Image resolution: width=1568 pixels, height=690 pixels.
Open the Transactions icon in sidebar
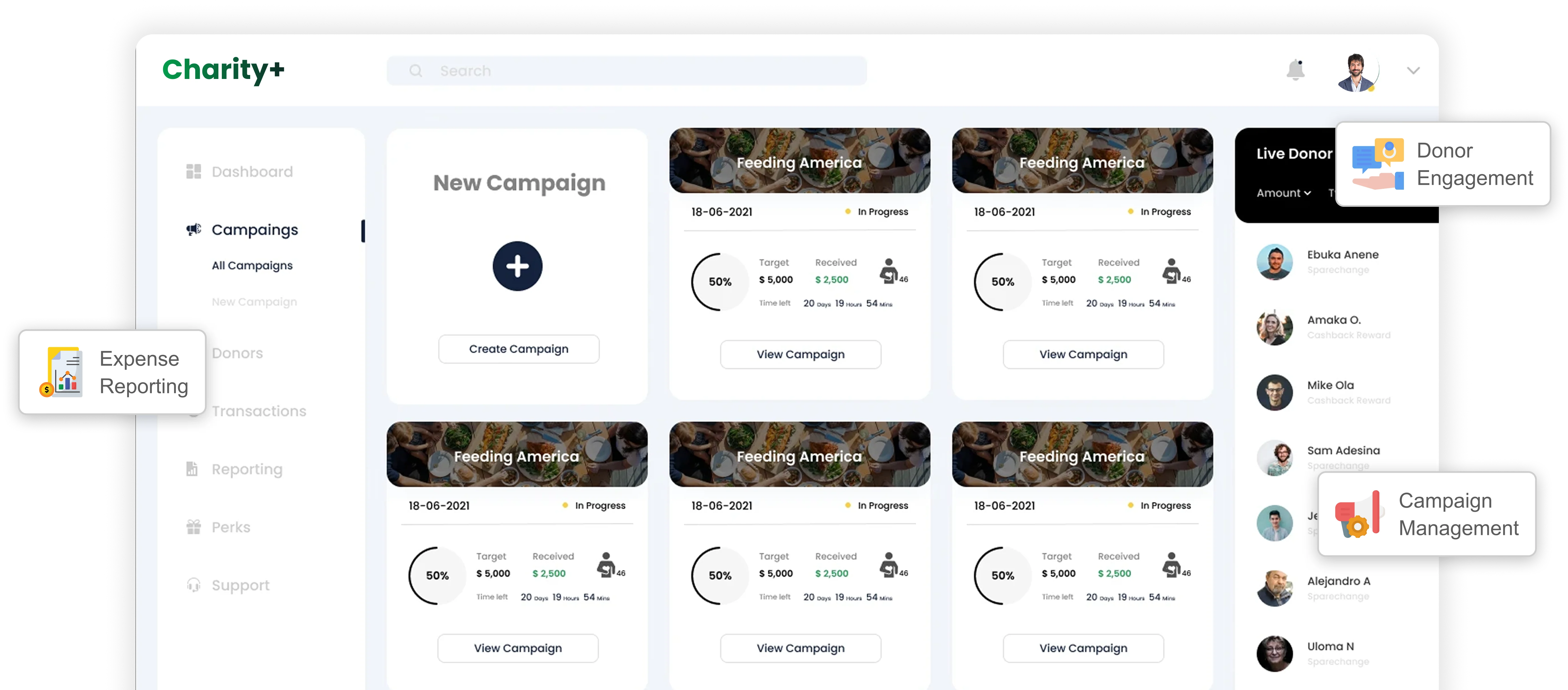[194, 411]
